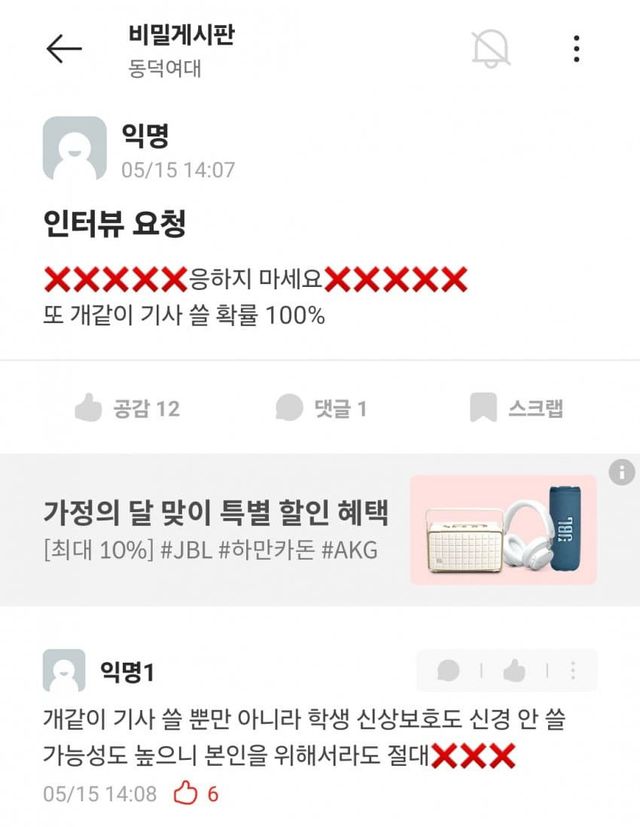Reply to 익명1 comment with bubble icon
Viewport: 640px width, 827px height.
[448, 670]
